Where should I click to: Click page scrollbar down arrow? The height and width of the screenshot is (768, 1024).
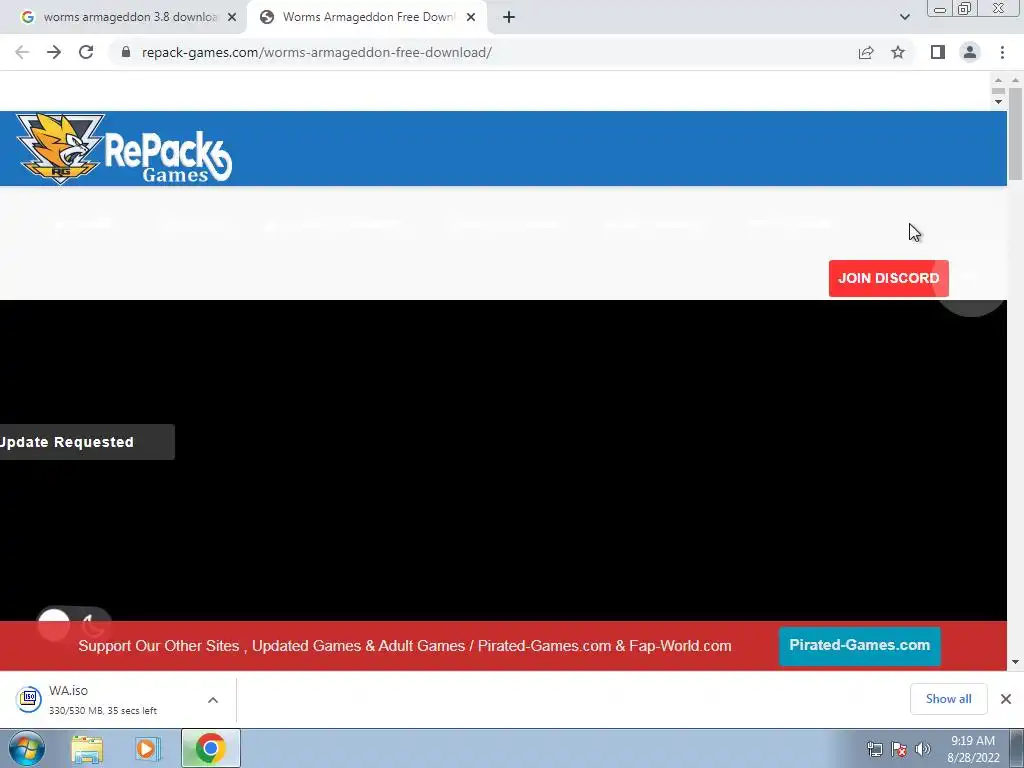[1015, 662]
